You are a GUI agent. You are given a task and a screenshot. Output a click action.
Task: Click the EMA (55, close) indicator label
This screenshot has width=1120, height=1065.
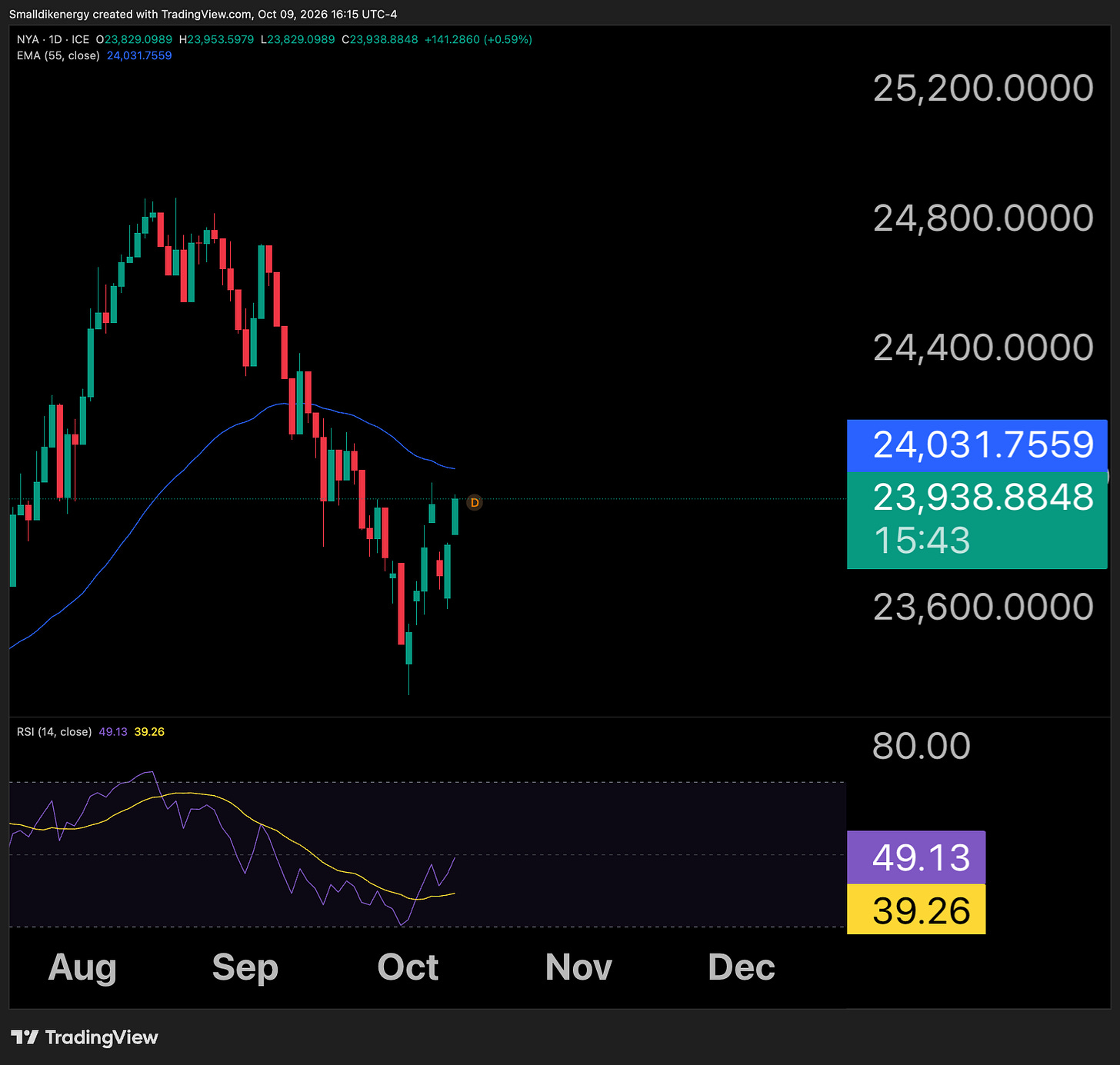coord(58,55)
